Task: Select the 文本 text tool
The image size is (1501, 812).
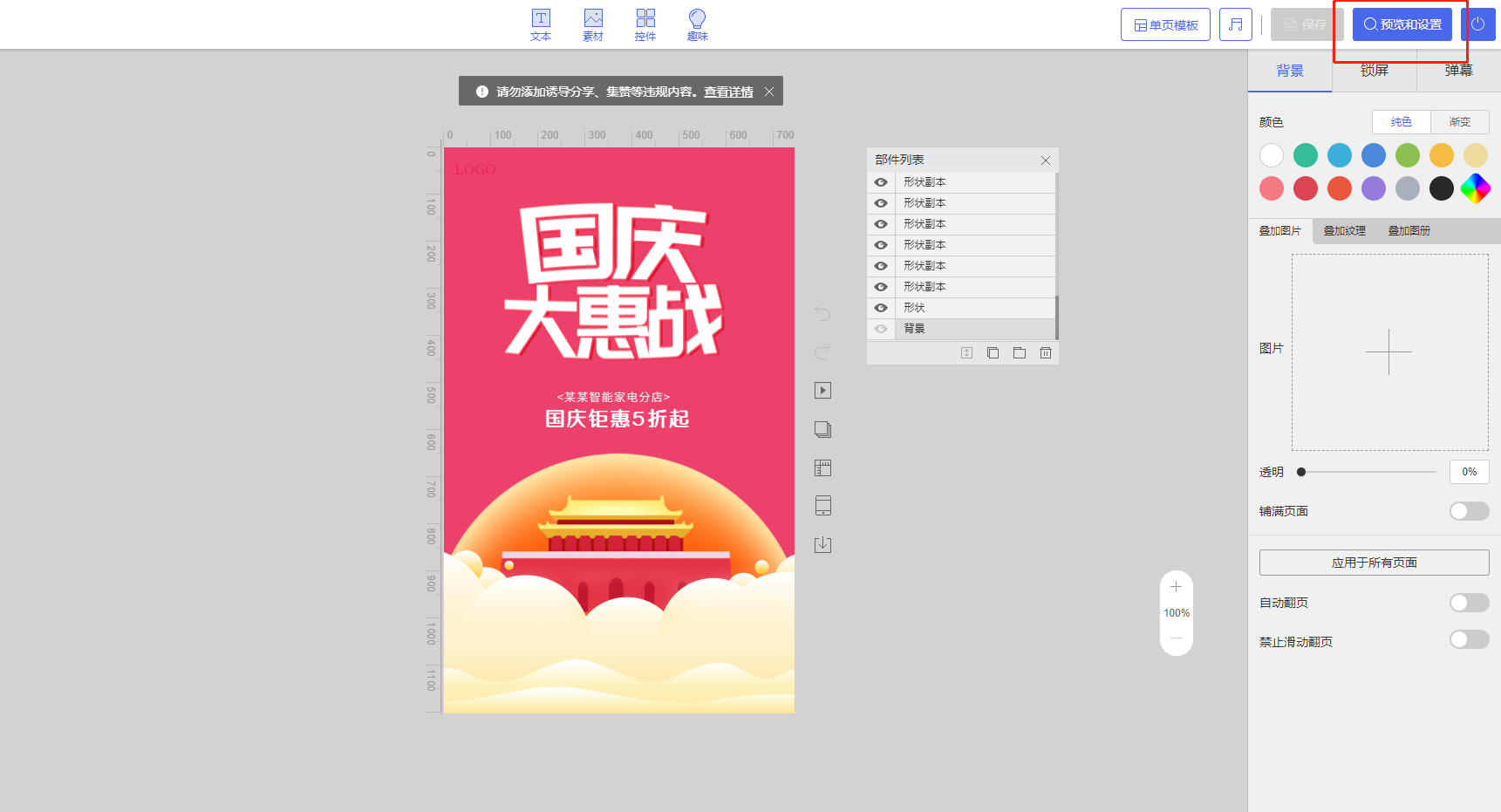Action: [541, 24]
